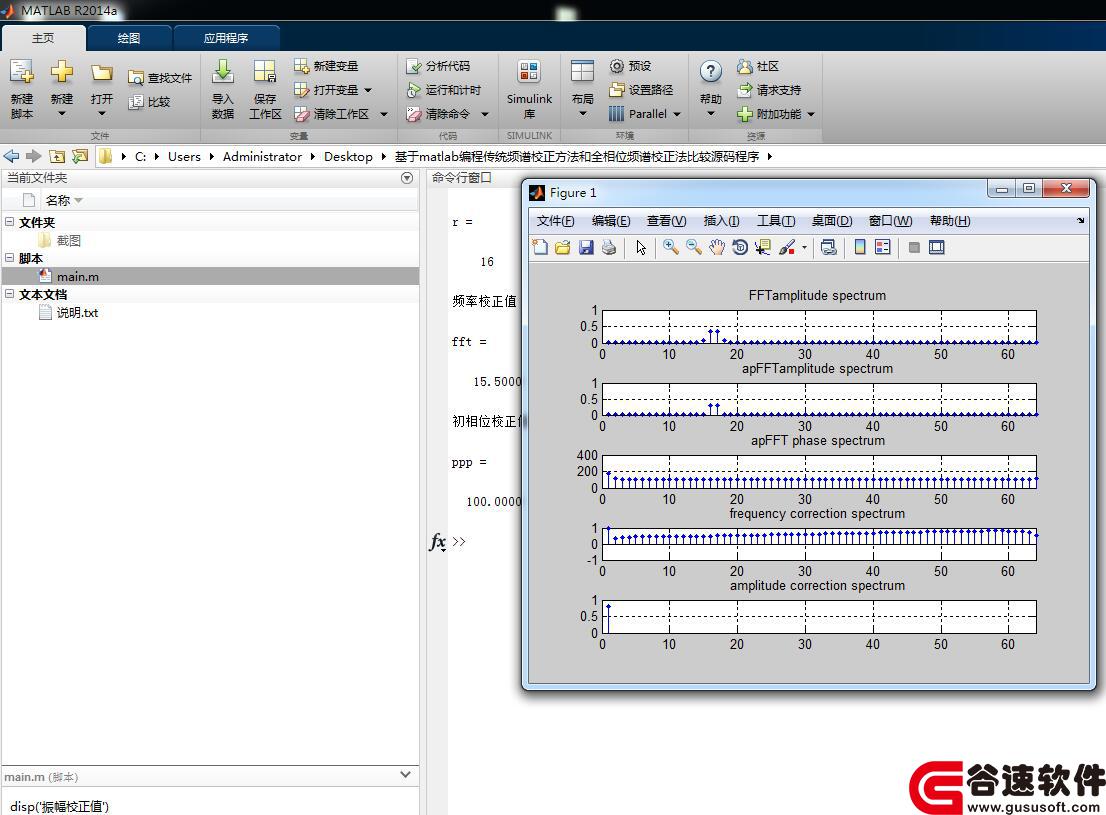Open dropdown arrow under Open (打开)
Viewport: 1106px width, 815px height.
[x=102, y=114]
